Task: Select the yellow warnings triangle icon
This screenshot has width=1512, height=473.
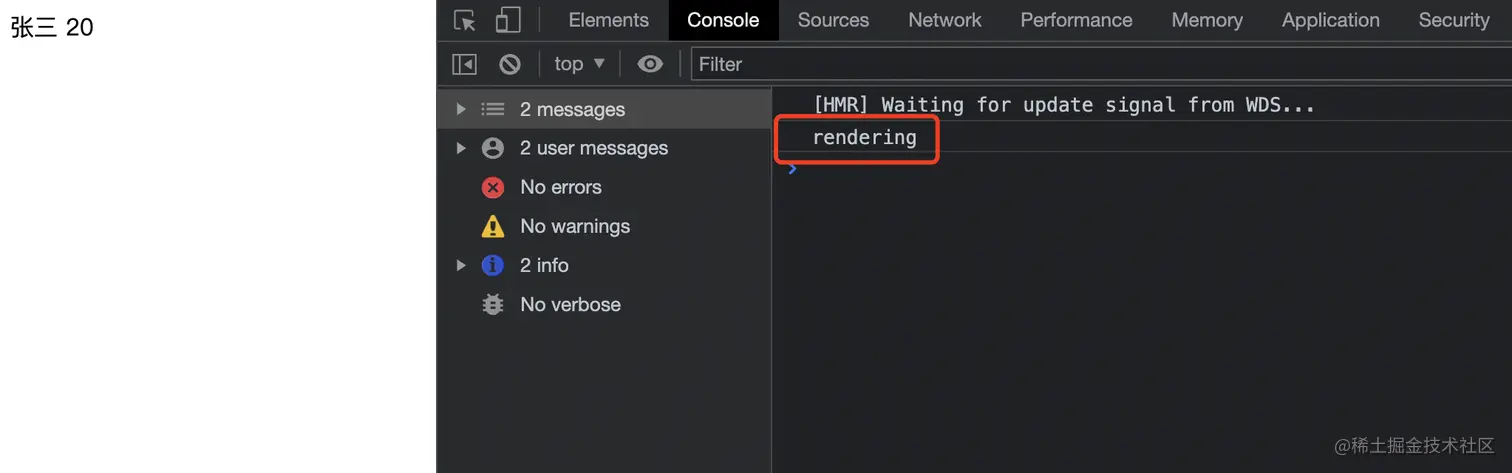Action: 493,226
